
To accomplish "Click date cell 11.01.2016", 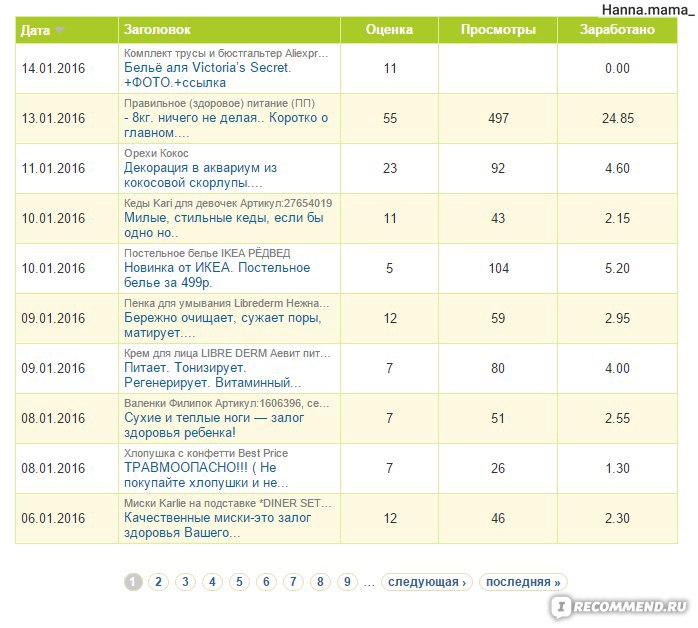I will [x=53, y=168].
